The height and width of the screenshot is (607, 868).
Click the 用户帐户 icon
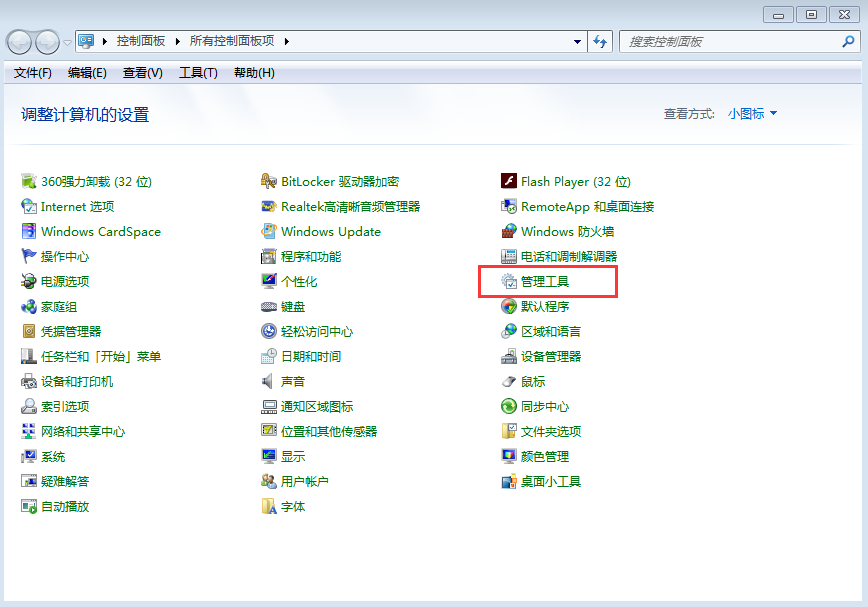[x=268, y=481]
